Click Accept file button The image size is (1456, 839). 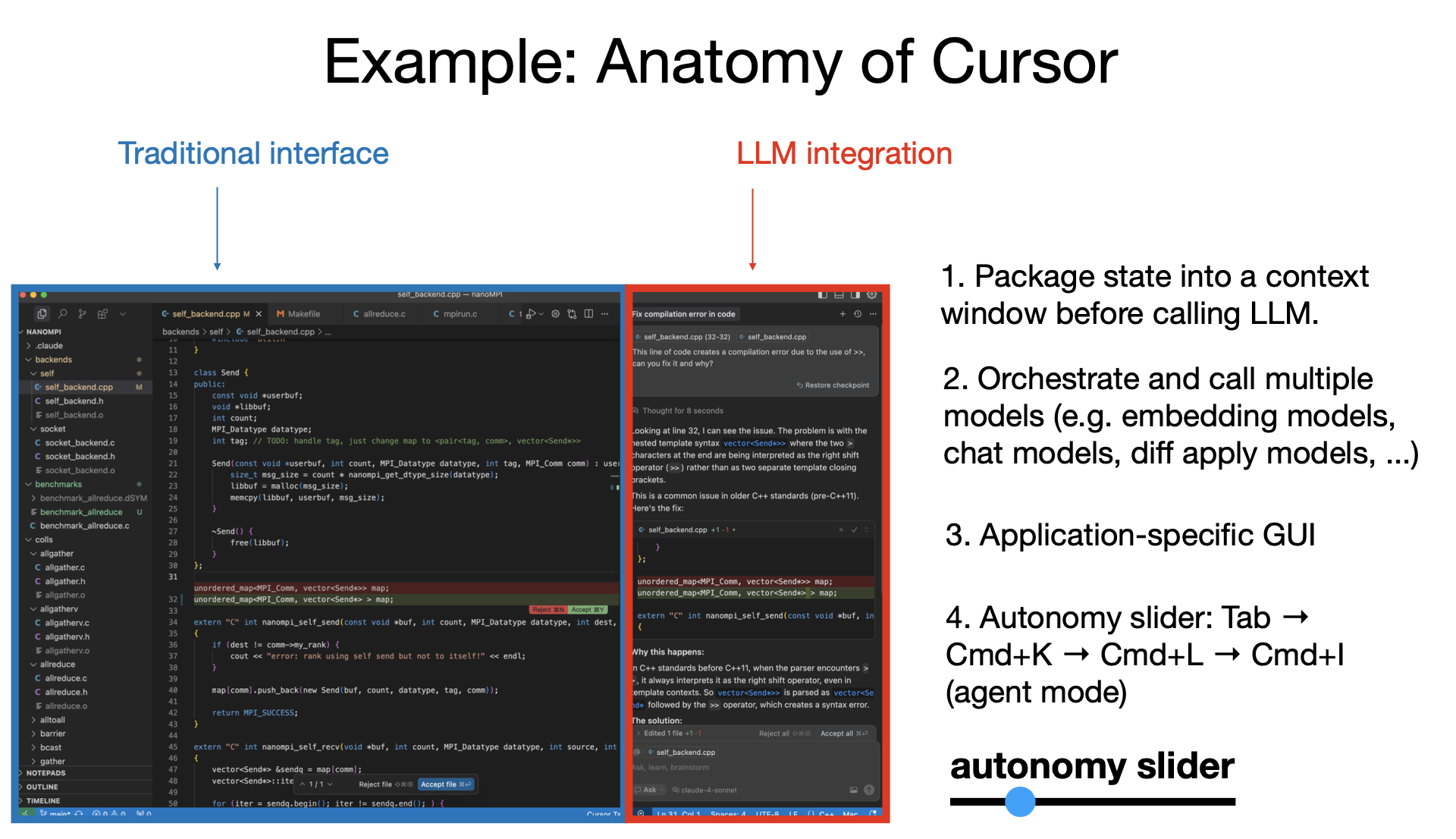click(x=446, y=784)
